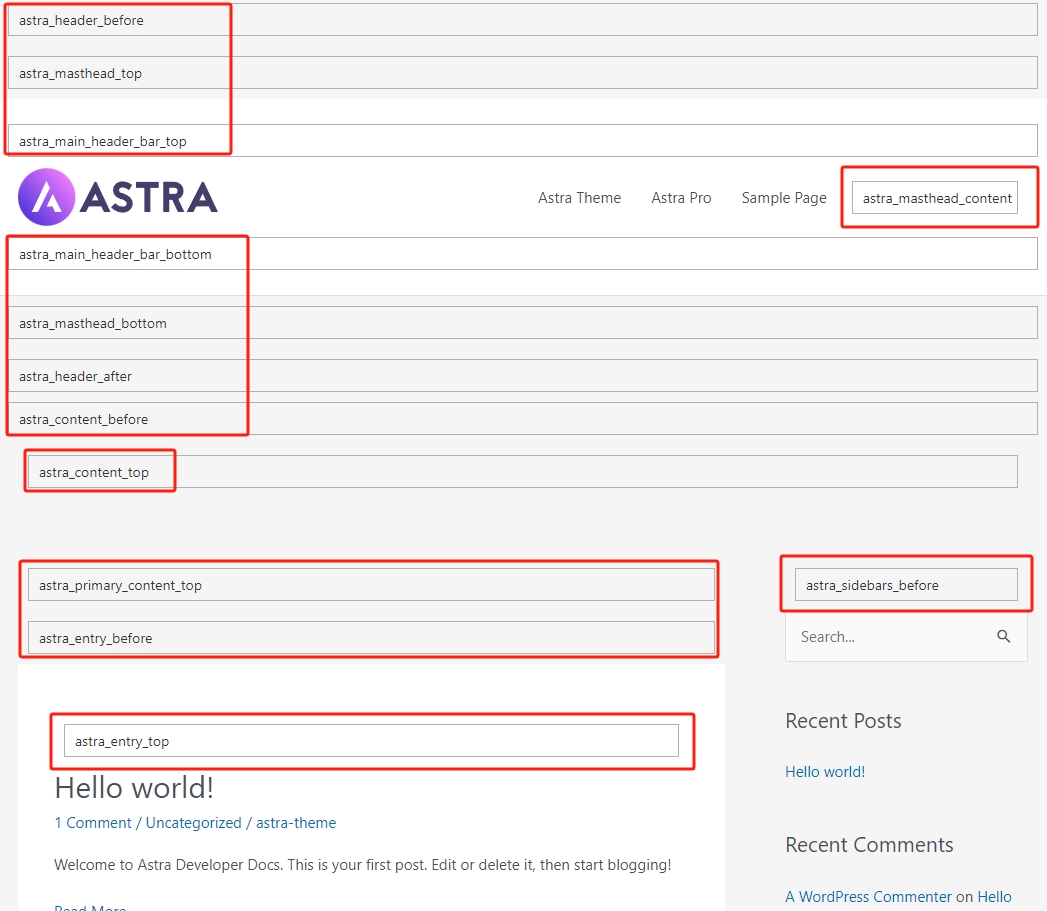This screenshot has height=911, width=1047.
Task: Click the Welcome to Astra Developer Docs paragraph
Action: click(x=363, y=865)
